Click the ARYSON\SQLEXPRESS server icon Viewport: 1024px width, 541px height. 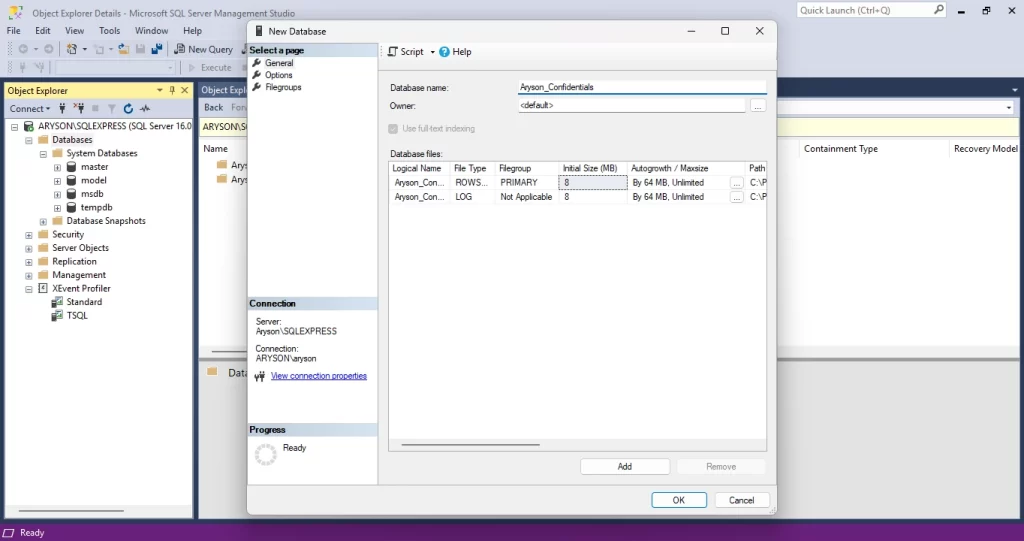click(x=29, y=126)
